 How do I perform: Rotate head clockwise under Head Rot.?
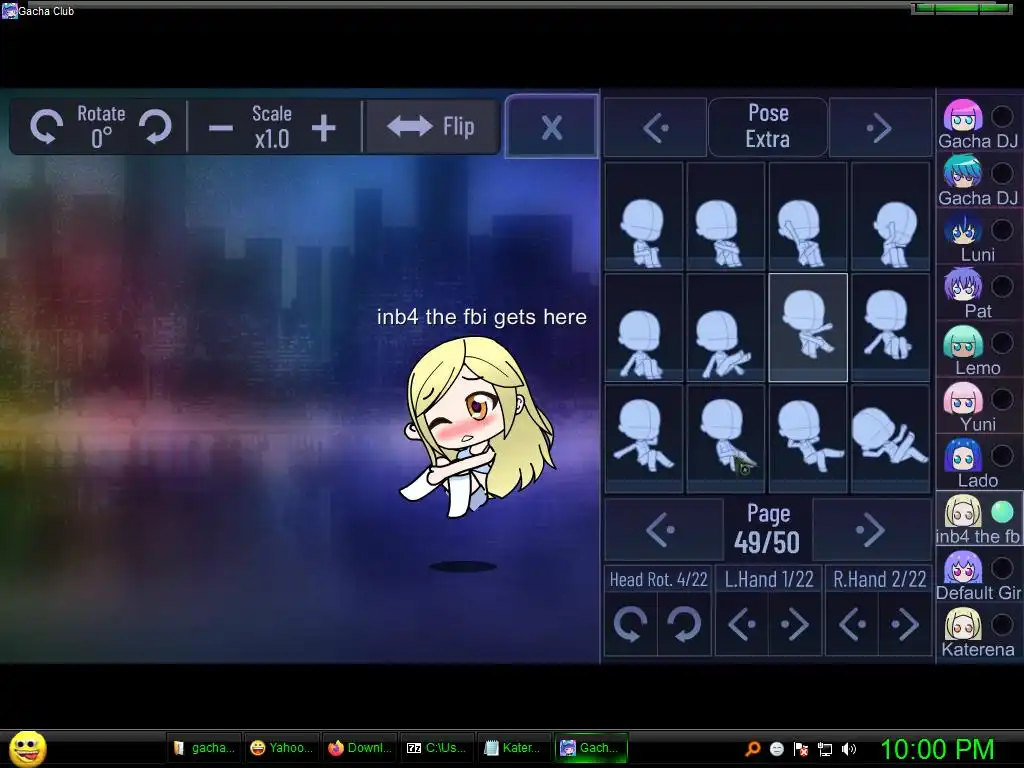click(684, 624)
